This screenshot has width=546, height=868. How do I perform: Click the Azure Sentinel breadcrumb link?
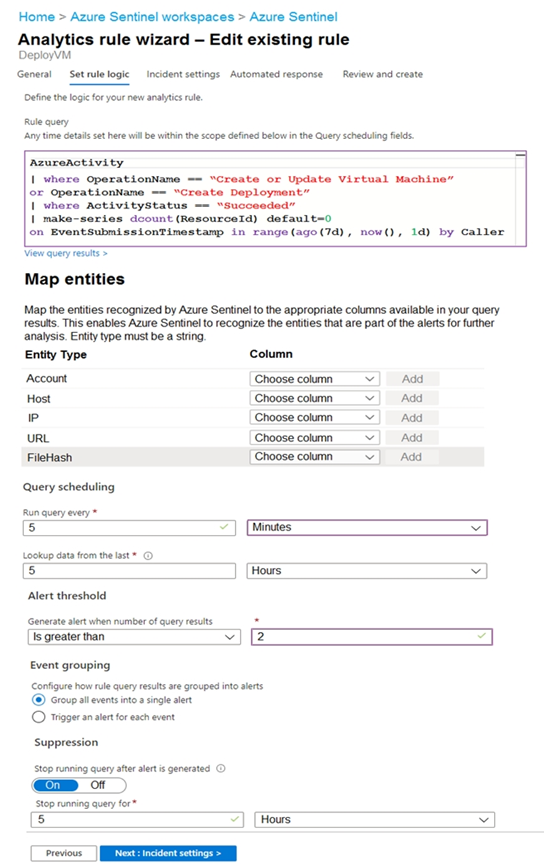pos(293,17)
